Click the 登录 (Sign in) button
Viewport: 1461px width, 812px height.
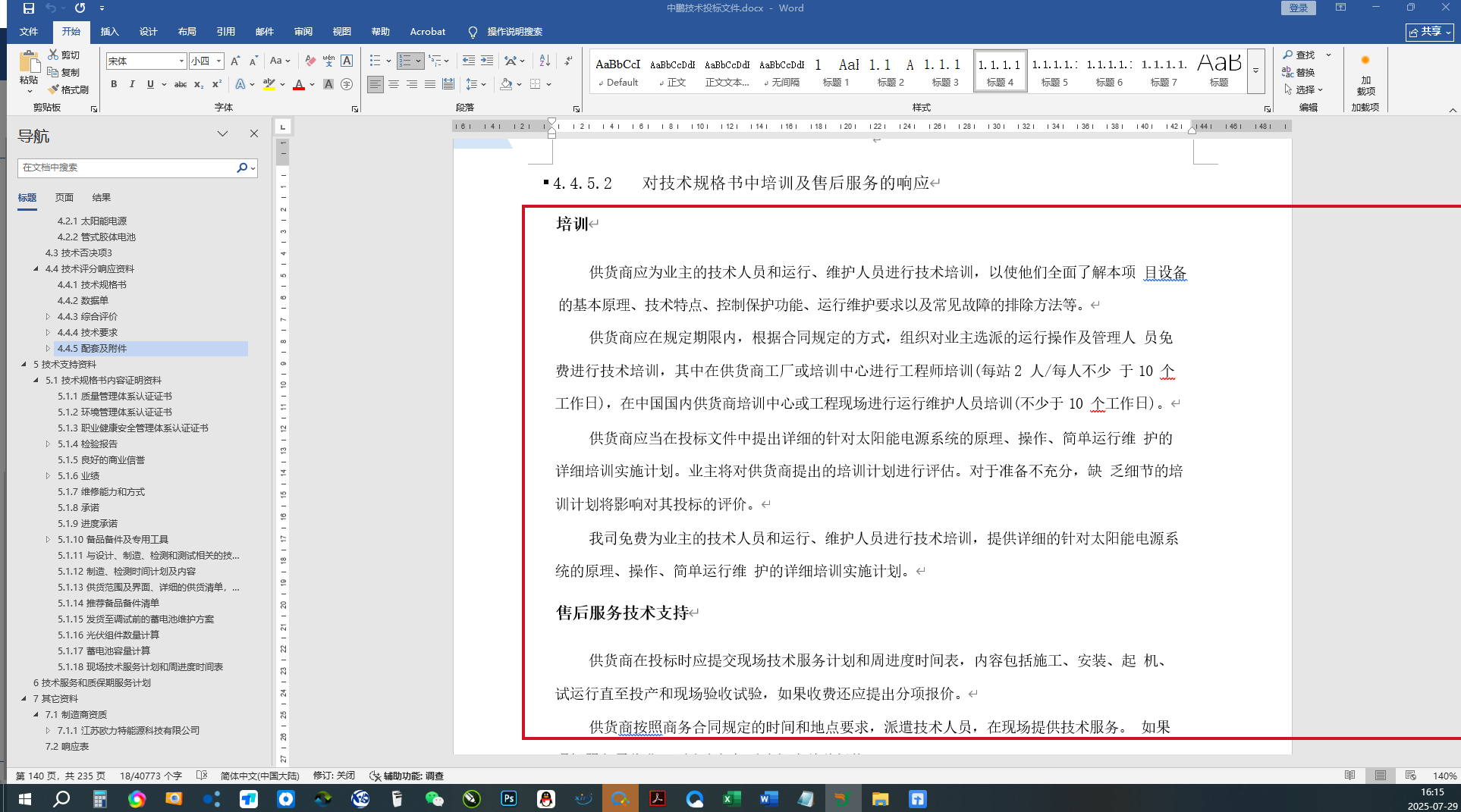(x=1299, y=8)
